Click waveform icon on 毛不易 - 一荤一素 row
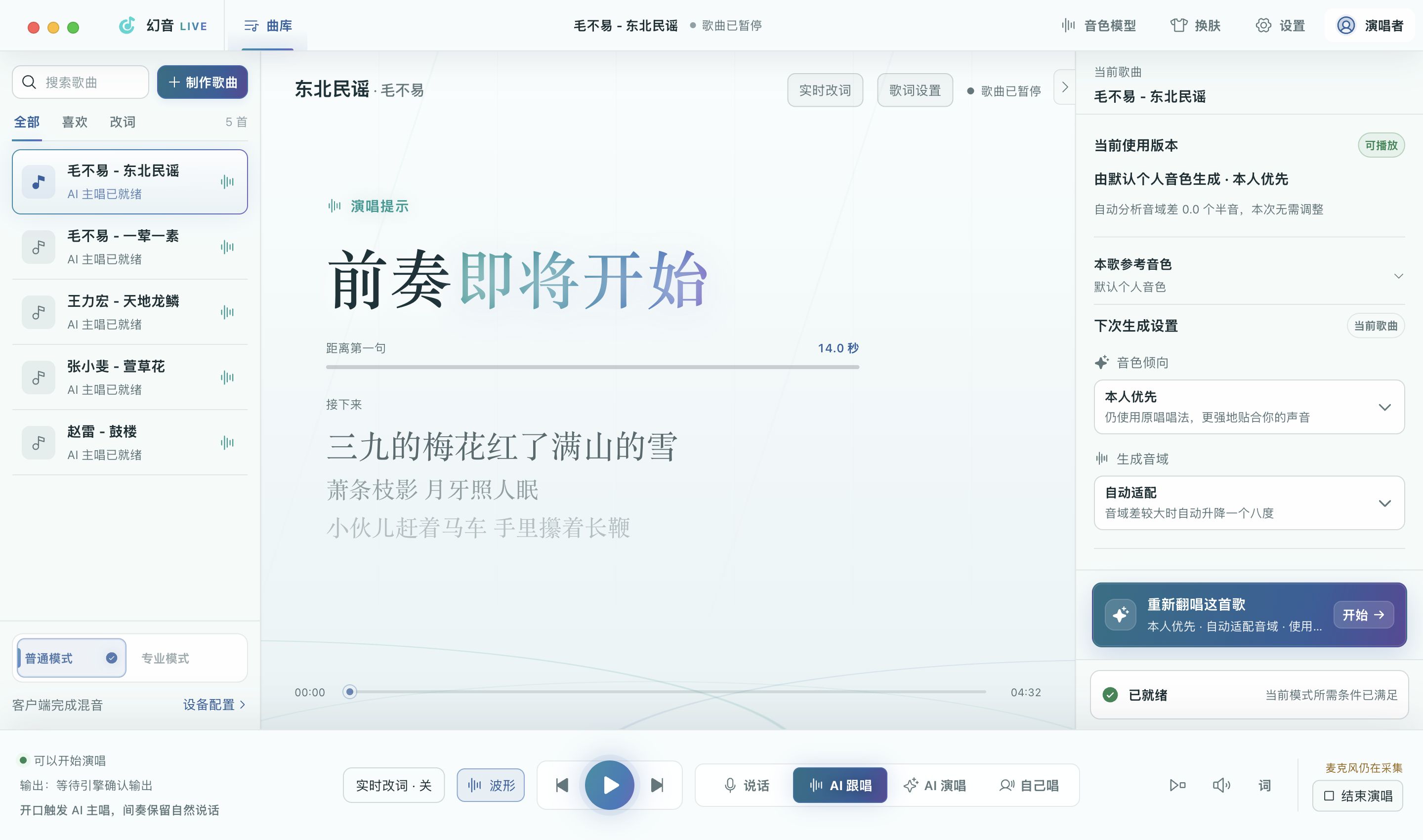The height and width of the screenshot is (840, 1423). click(227, 247)
